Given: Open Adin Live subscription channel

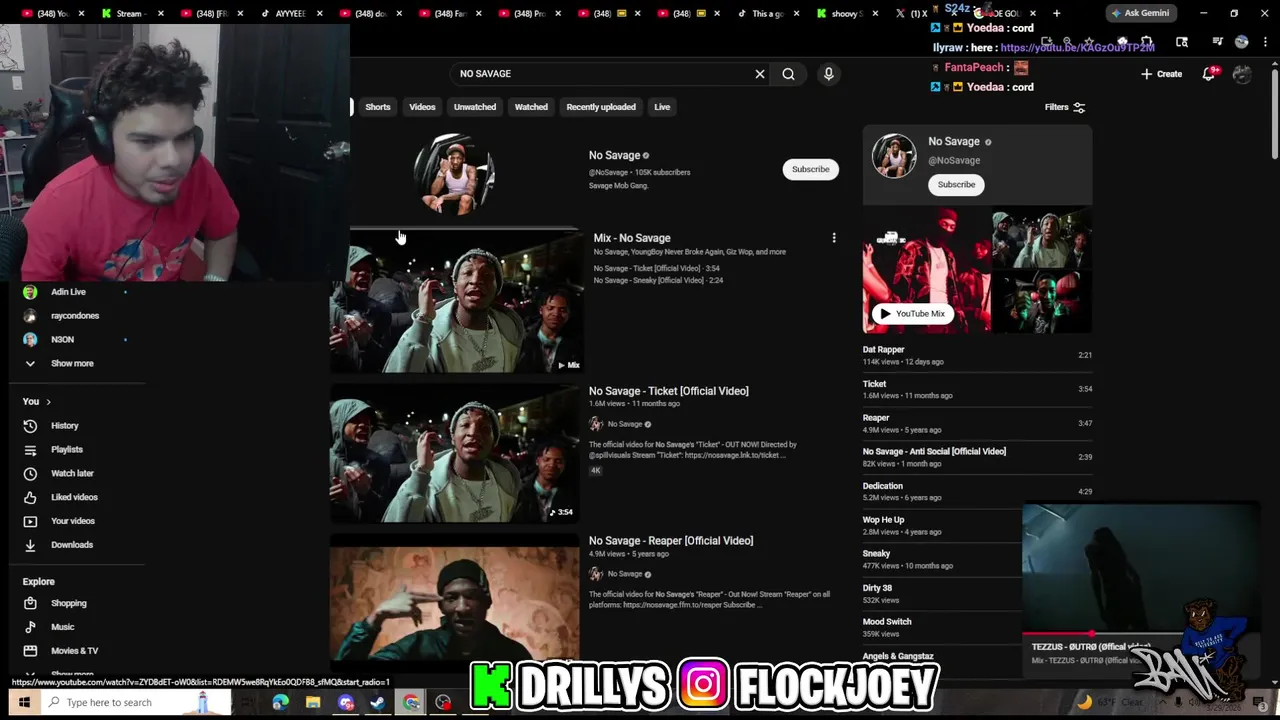Looking at the screenshot, I should 68,292.
